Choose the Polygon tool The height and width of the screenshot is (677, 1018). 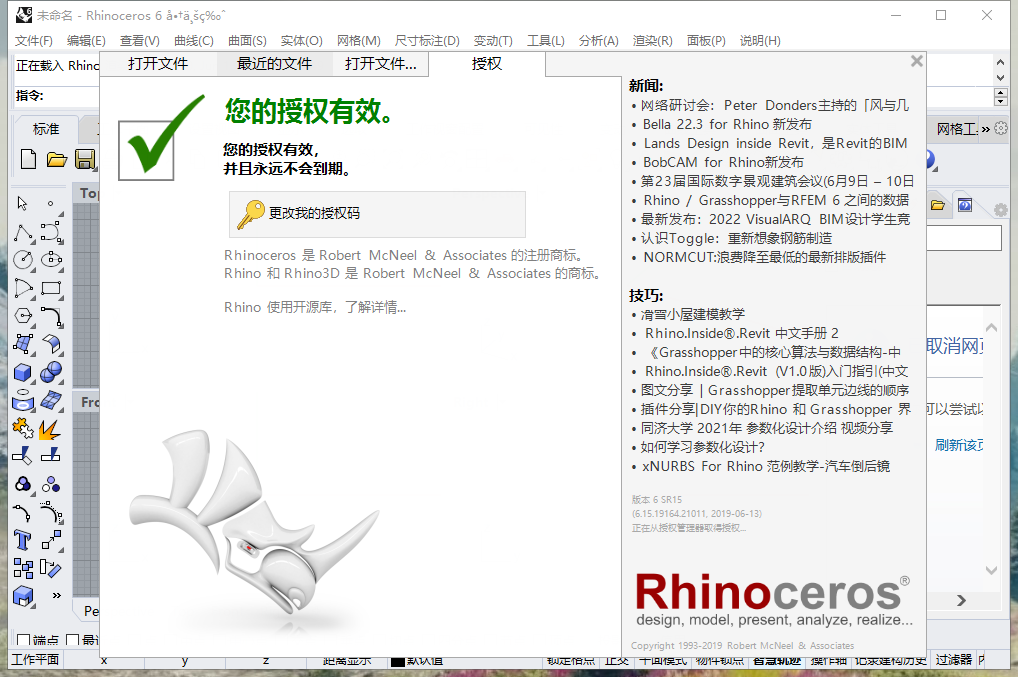[x=23, y=316]
